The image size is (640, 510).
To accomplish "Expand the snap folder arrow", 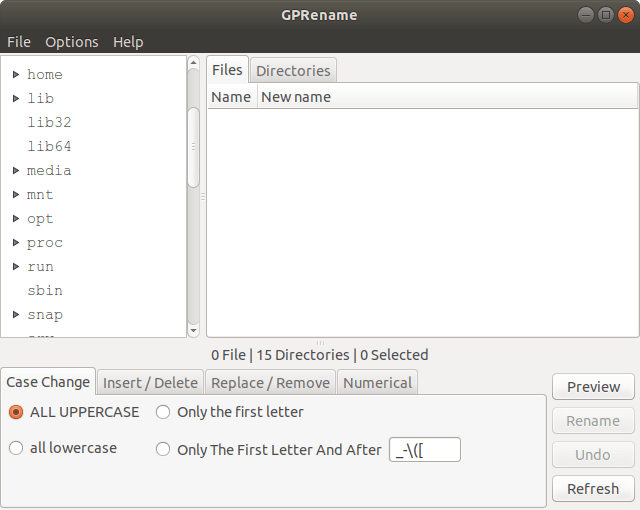I will (16, 315).
